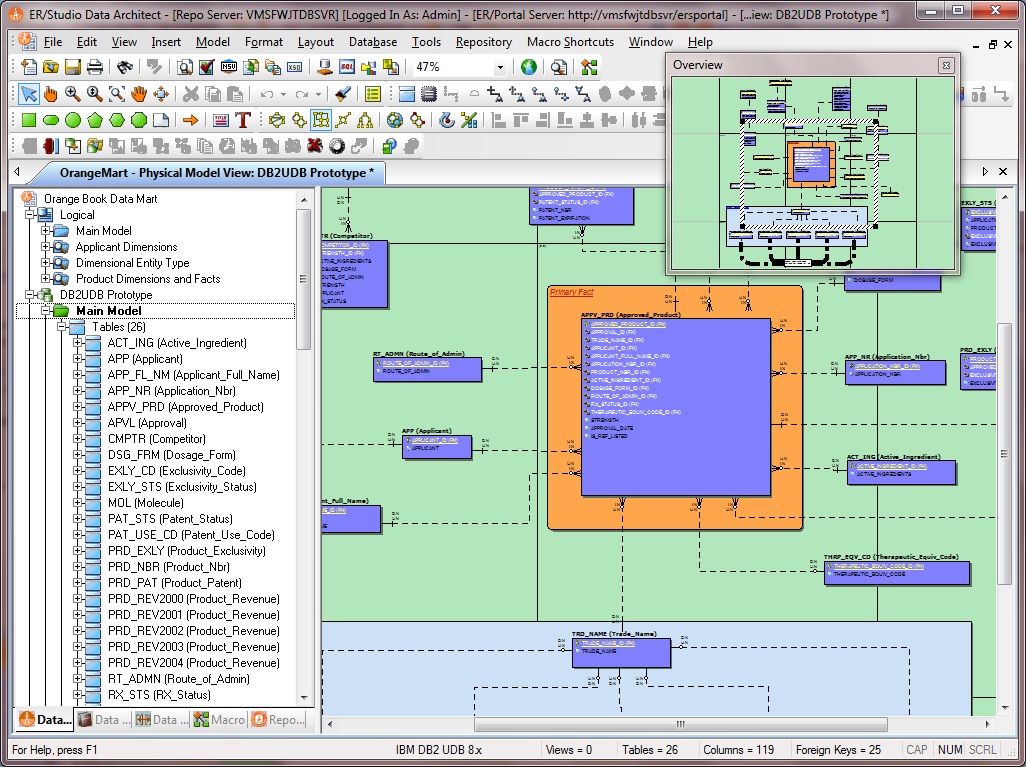Viewport: 1026px width, 767px height.
Task: Select the OrangeMart Physical Model View tab
Action: (217, 173)
